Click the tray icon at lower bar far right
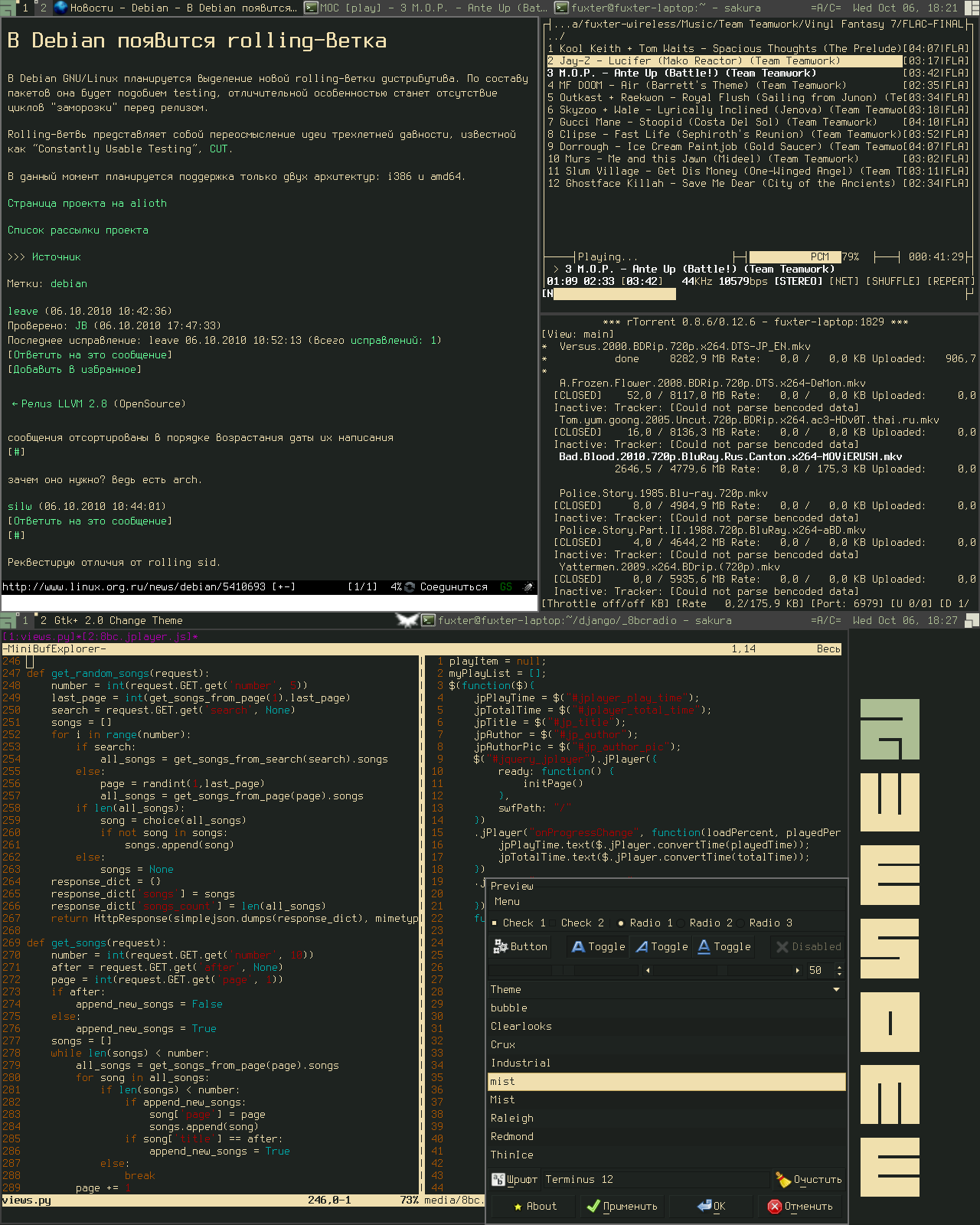Screen dimensions: 980x1225 pos(972,620)
